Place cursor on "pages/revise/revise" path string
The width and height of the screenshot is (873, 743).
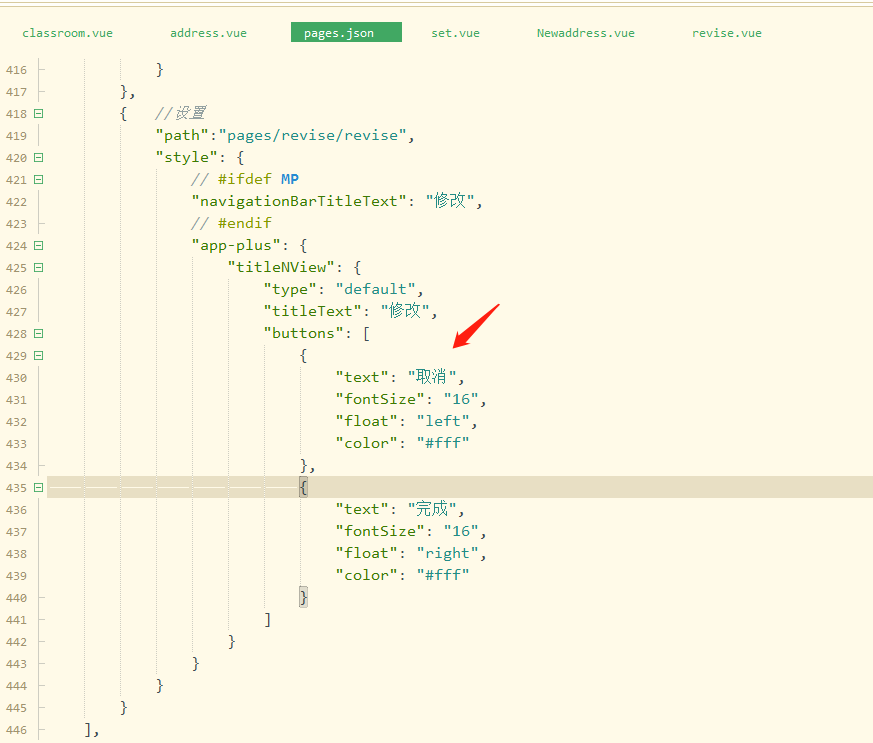tap(313, 135)
